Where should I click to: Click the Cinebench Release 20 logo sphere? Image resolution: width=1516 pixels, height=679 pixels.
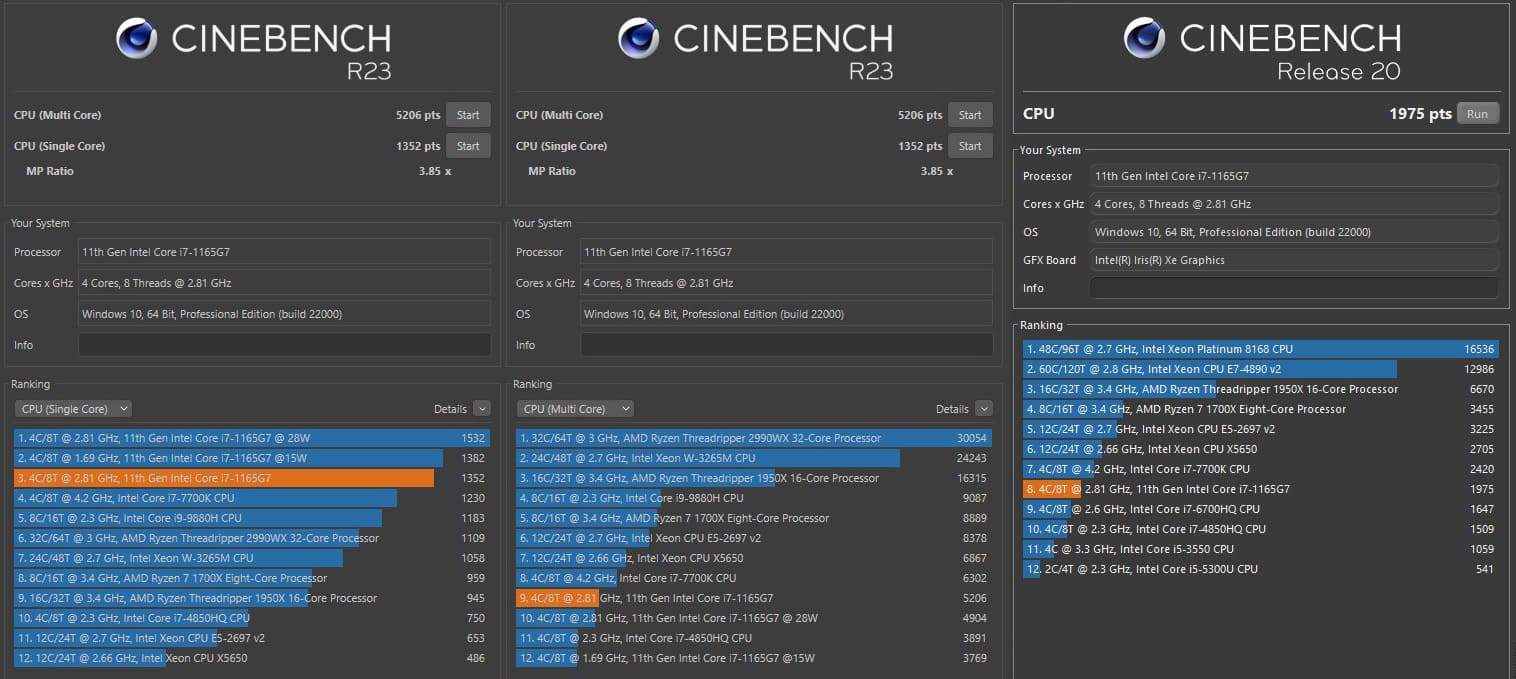click(1144, 38)
